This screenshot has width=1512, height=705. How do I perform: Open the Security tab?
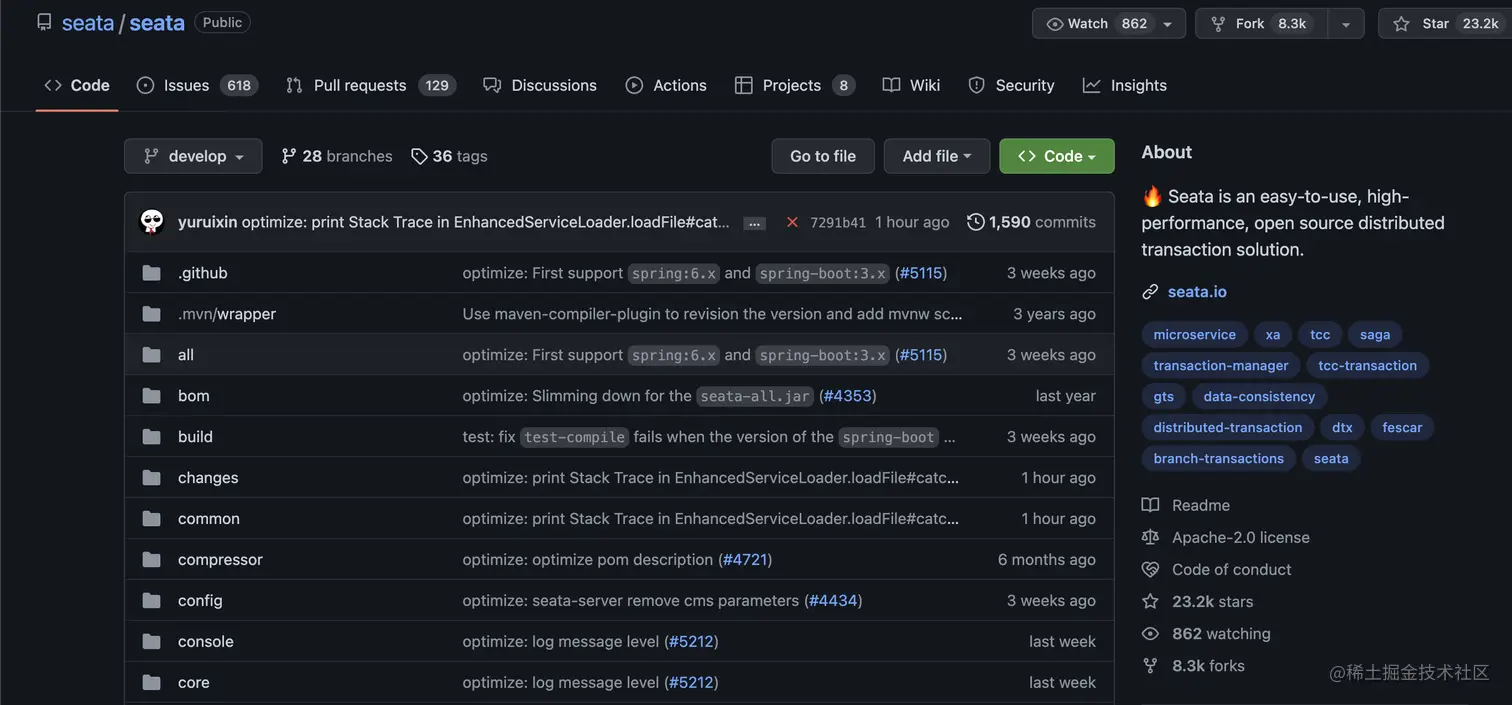pyautogui.click(x=1011, y=85)
